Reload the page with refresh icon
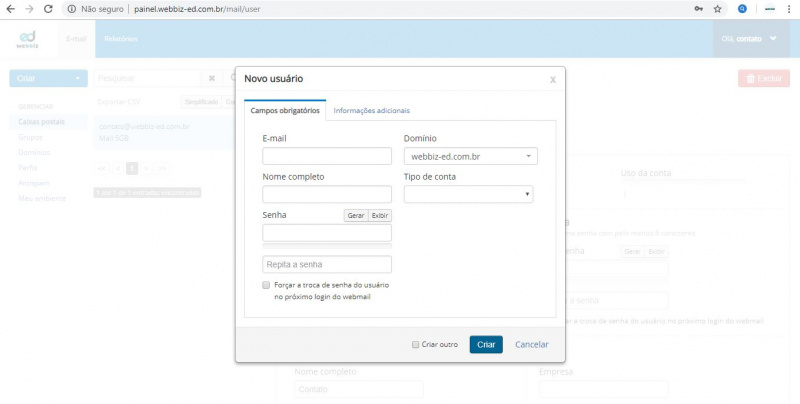Screen dimensions: 800x404 47,8
